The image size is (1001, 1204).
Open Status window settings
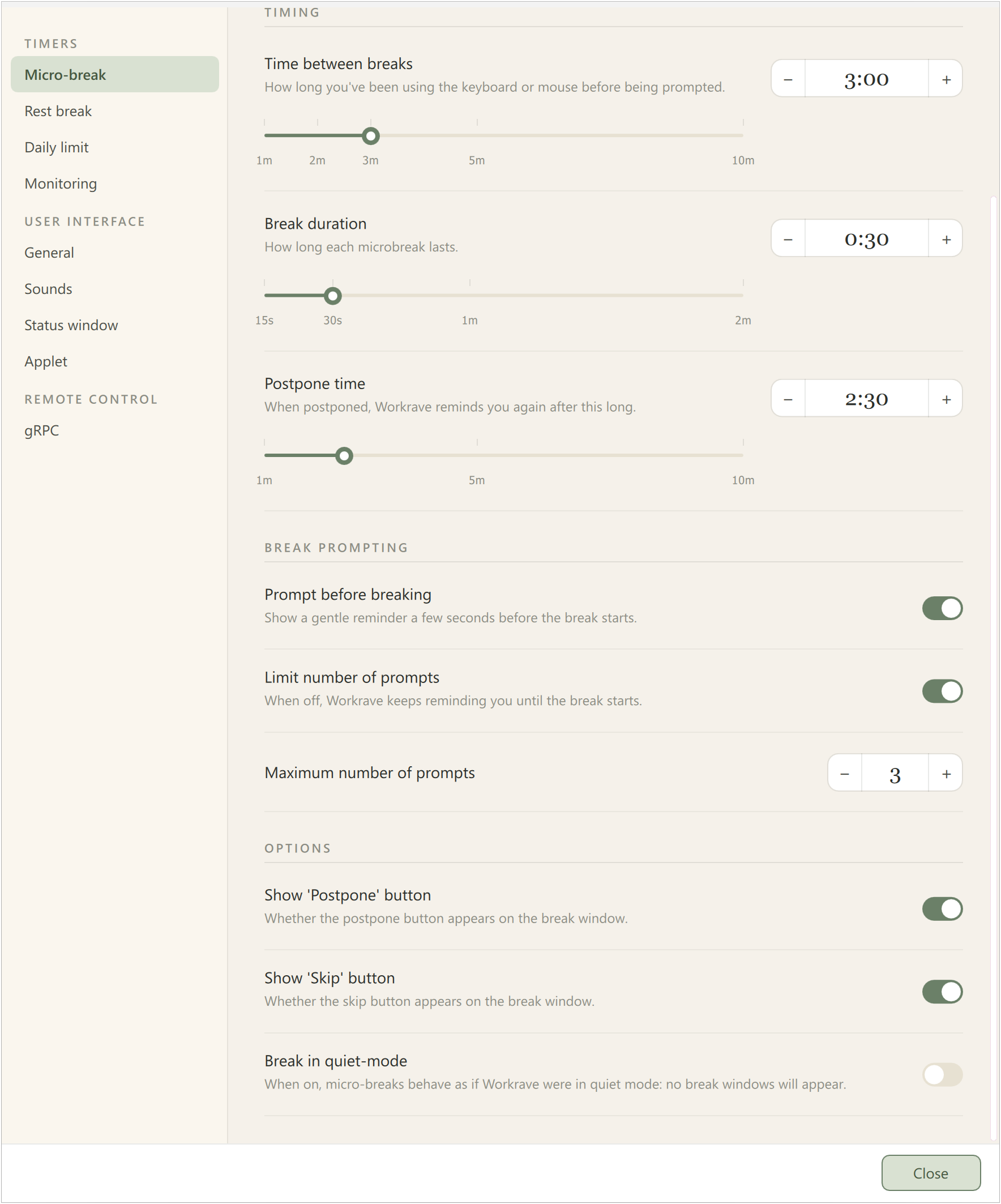click(x=115, y=325)
